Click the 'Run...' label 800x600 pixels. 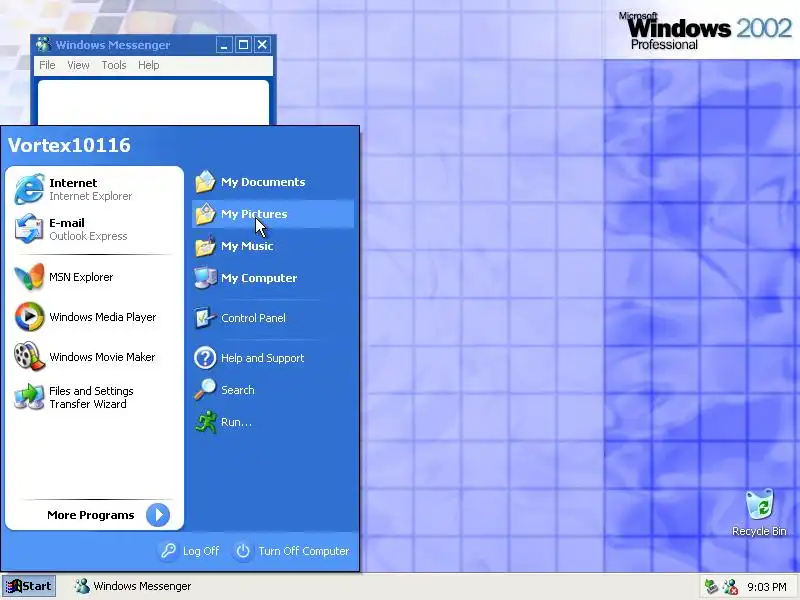coord(236,422)
